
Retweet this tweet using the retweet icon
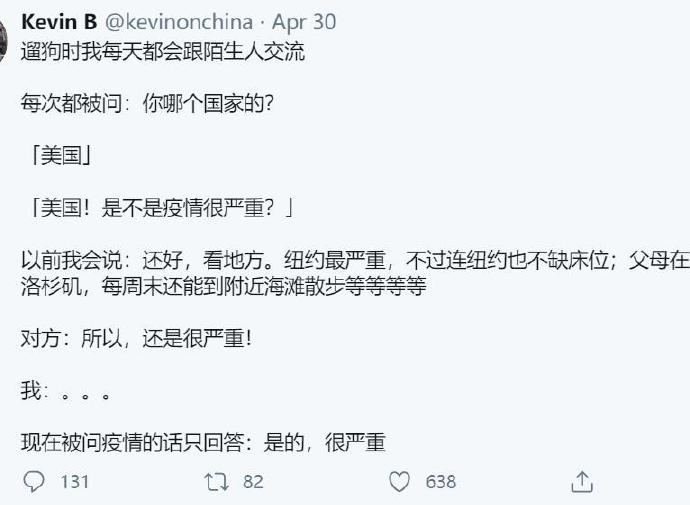click(x=215, y=482)
